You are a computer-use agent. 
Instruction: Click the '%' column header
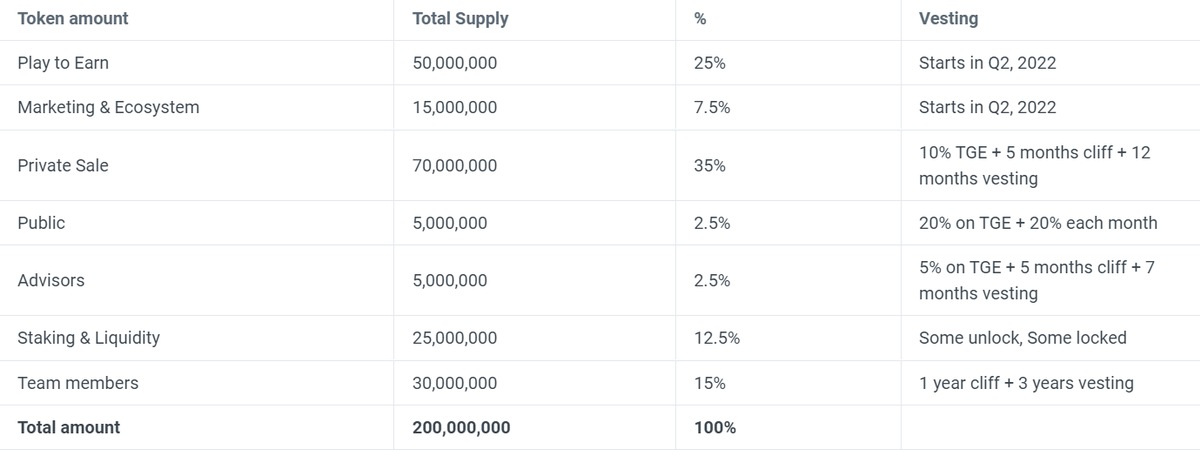click(x=700, y=19)
